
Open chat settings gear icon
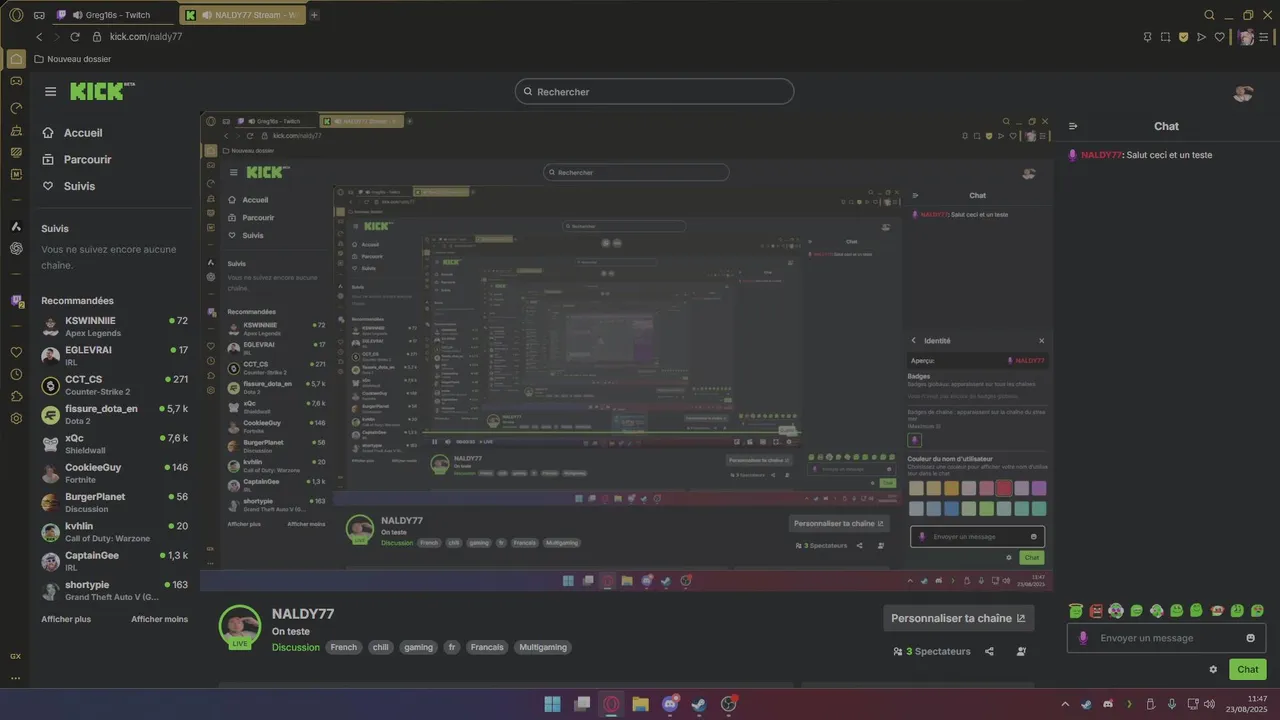(1213, 669)
